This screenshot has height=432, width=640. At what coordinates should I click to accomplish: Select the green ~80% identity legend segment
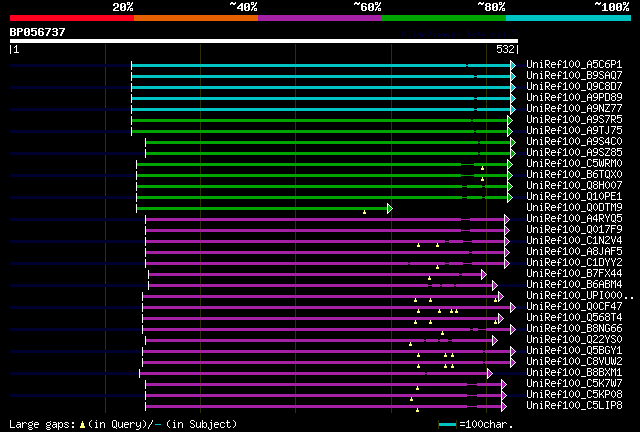(444, 18)
